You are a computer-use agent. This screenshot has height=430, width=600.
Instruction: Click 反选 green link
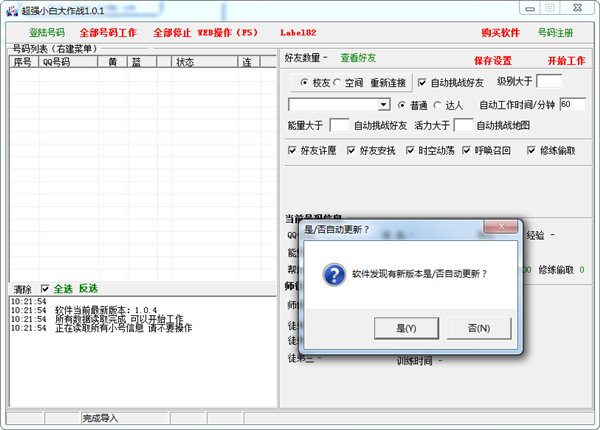(x=88, y=289)
